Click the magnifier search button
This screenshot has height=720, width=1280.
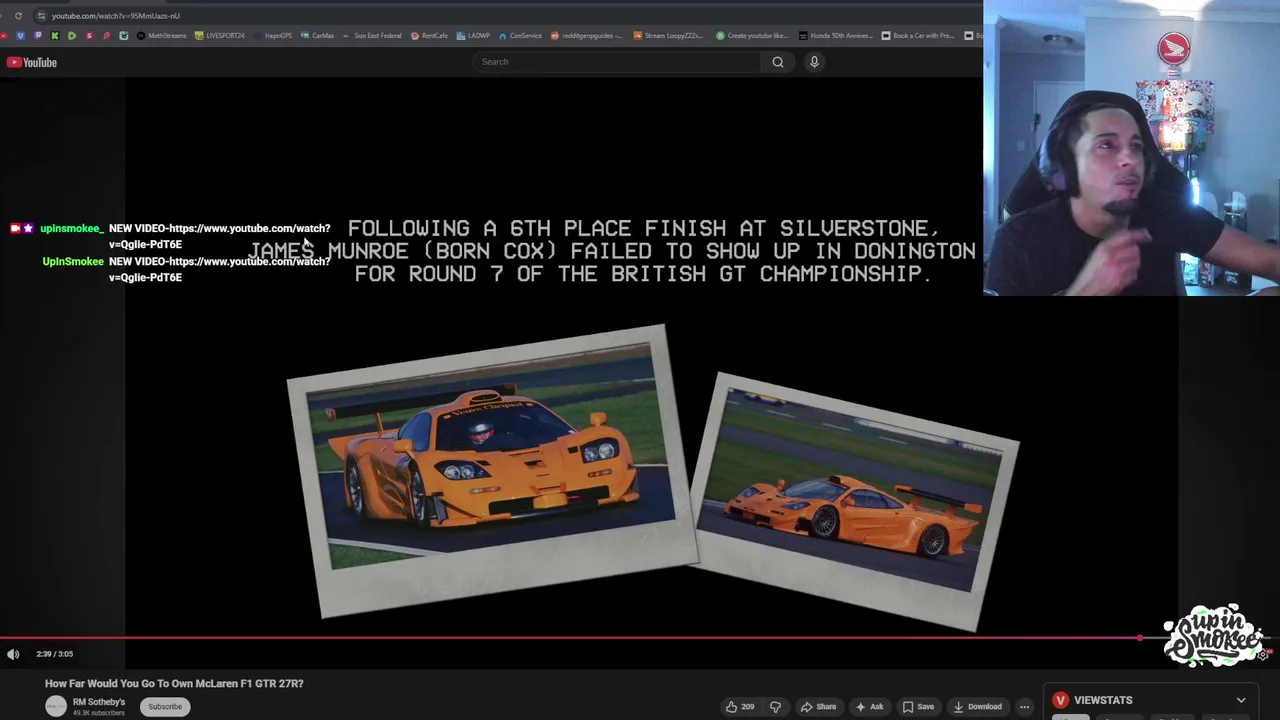[x=777, y=62]
